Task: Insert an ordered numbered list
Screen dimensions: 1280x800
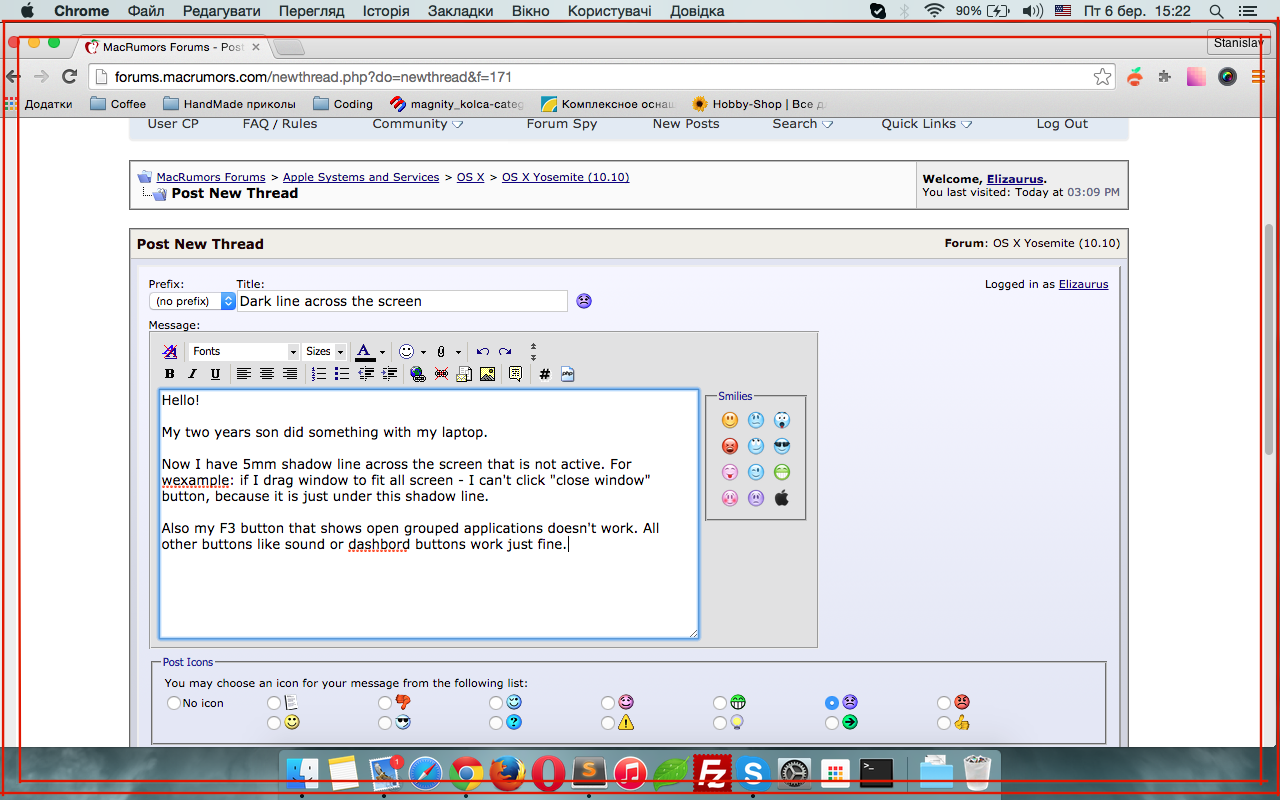Action: tap(319, 374)
